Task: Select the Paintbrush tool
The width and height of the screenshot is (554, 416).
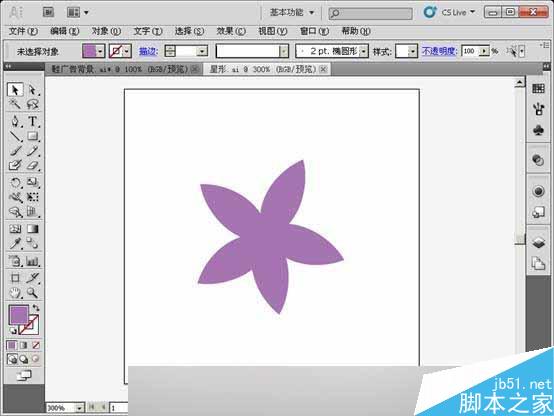Action: click(x=15, y=151)
